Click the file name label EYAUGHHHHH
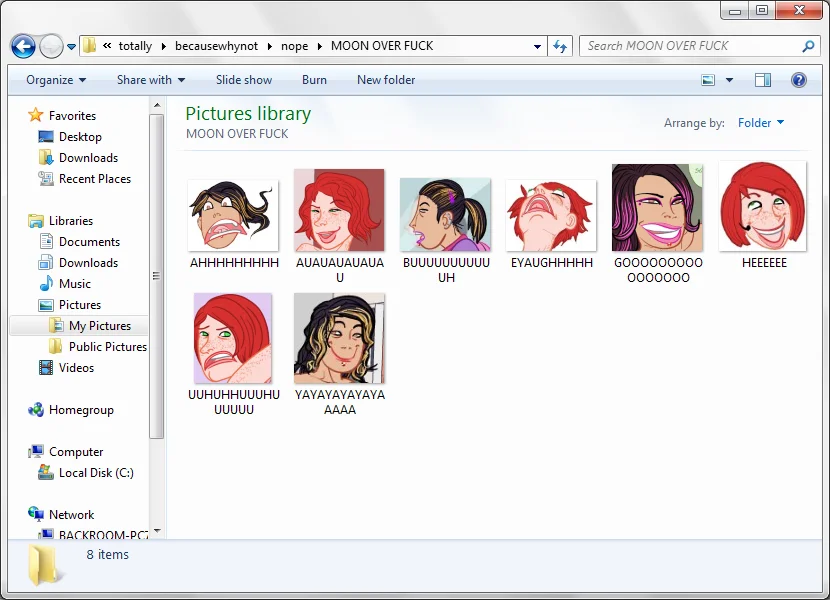The image size is (830, 600). (552, 263)
